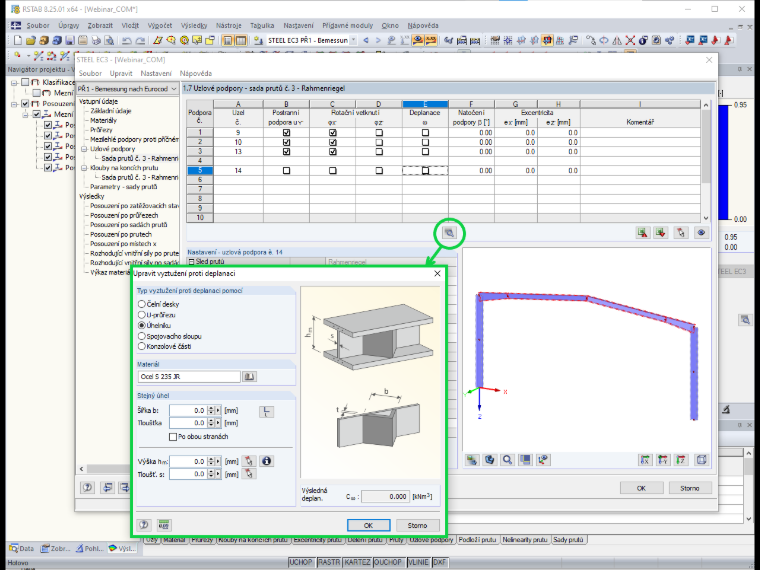
Task: Open Nastavení menu in STEEL EC3 window
Action: click(x=156, y=73)
